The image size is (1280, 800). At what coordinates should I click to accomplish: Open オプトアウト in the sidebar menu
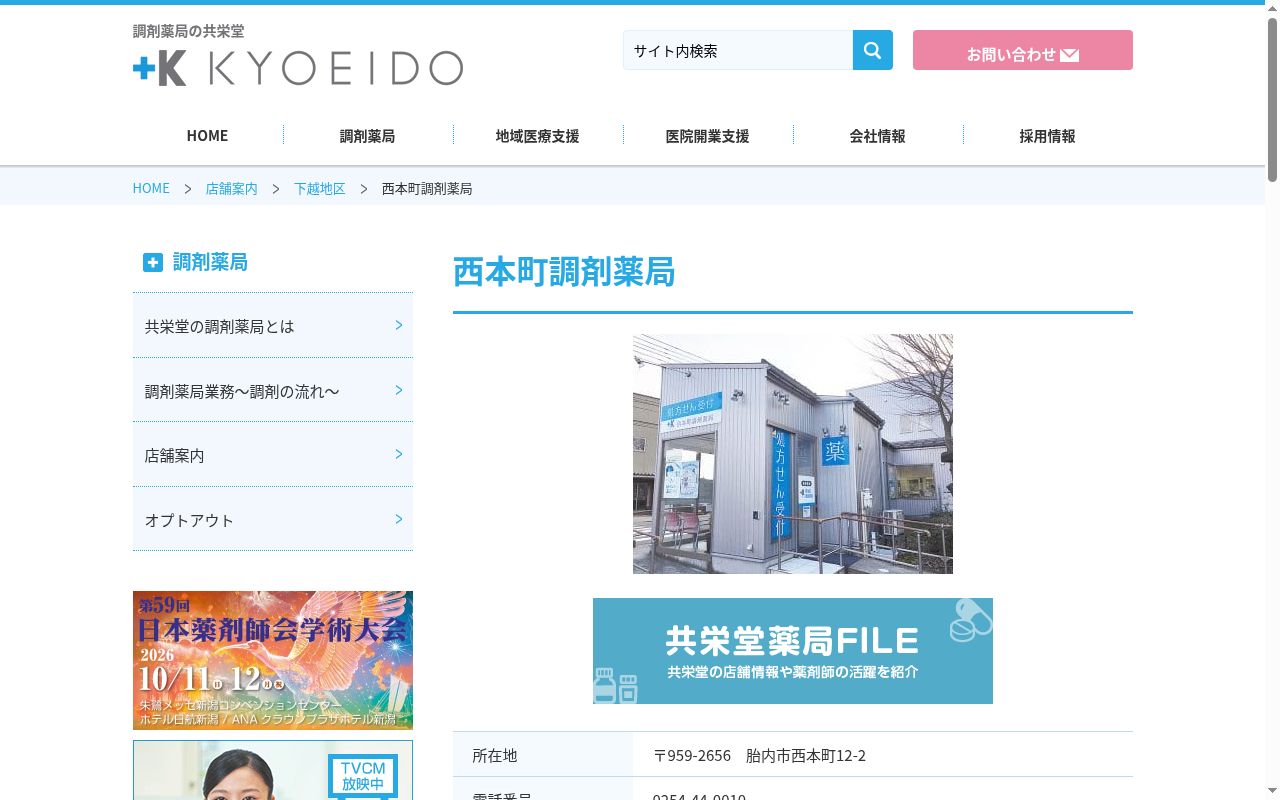(273, 520)
